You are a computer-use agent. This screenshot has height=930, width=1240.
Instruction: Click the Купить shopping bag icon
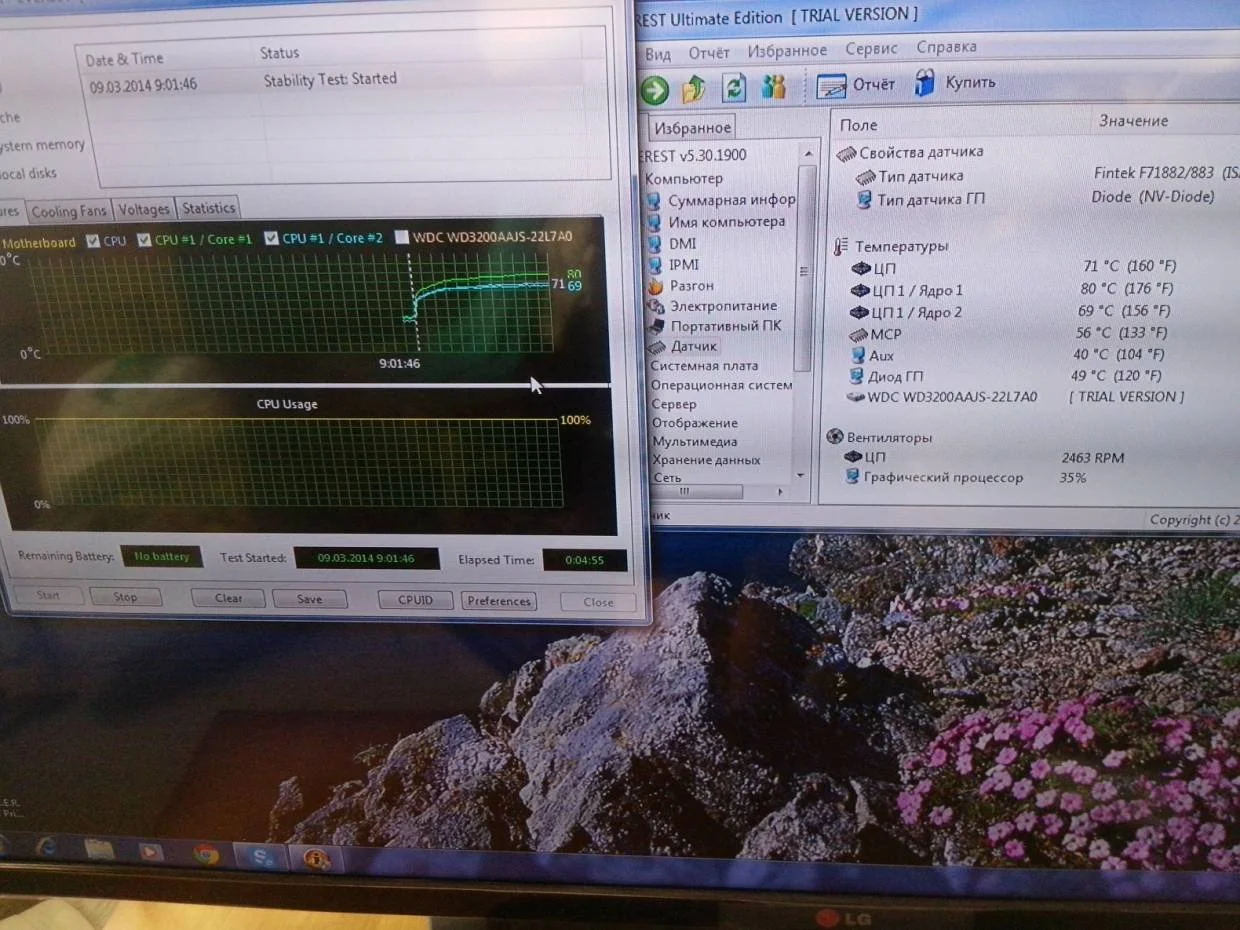pos(925,82)
